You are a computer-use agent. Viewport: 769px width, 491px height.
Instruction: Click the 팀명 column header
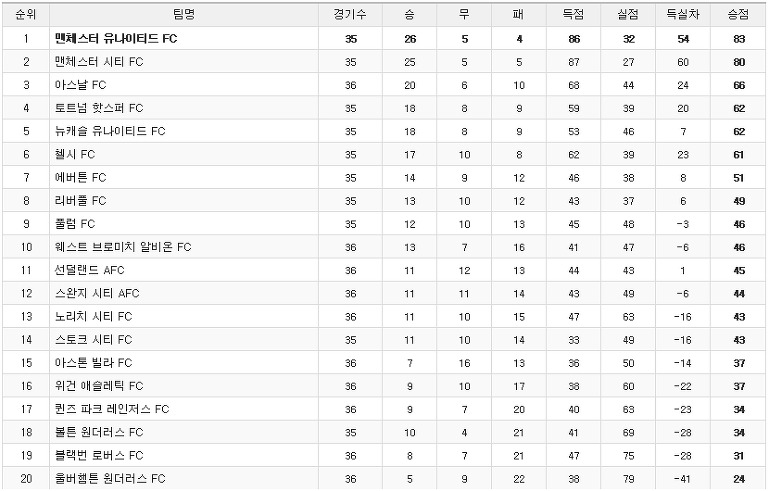(x=184, y=15)
